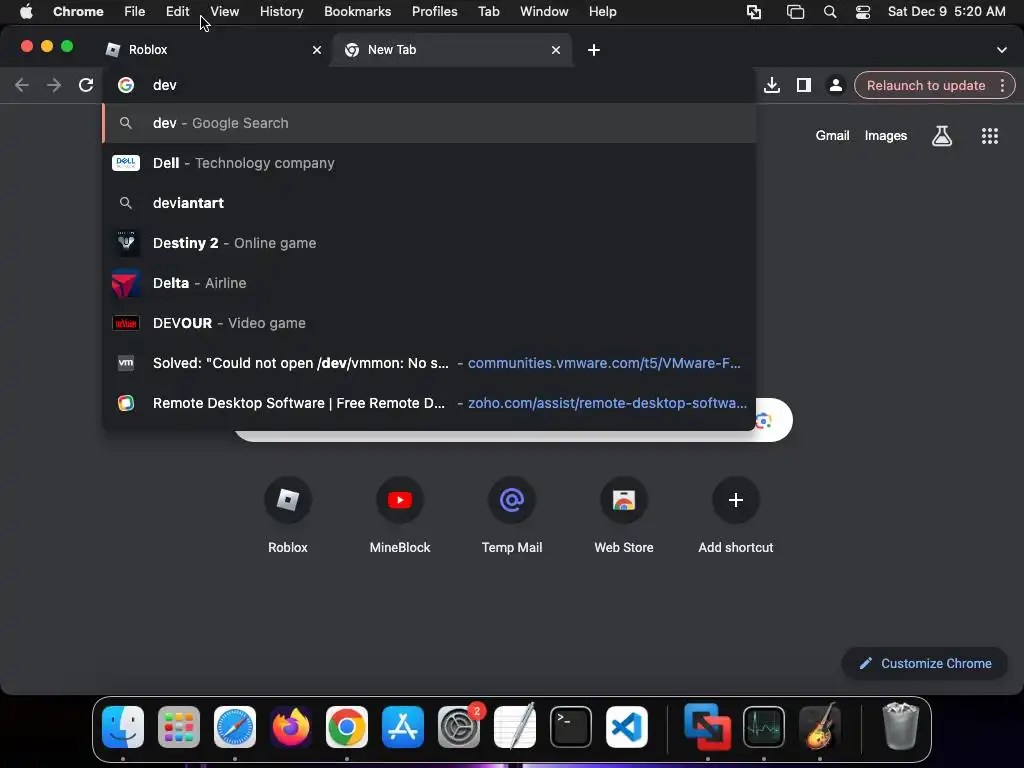Close the New Tab tab
This screenshot has width=1024, height=768.
tap(556, 50)
